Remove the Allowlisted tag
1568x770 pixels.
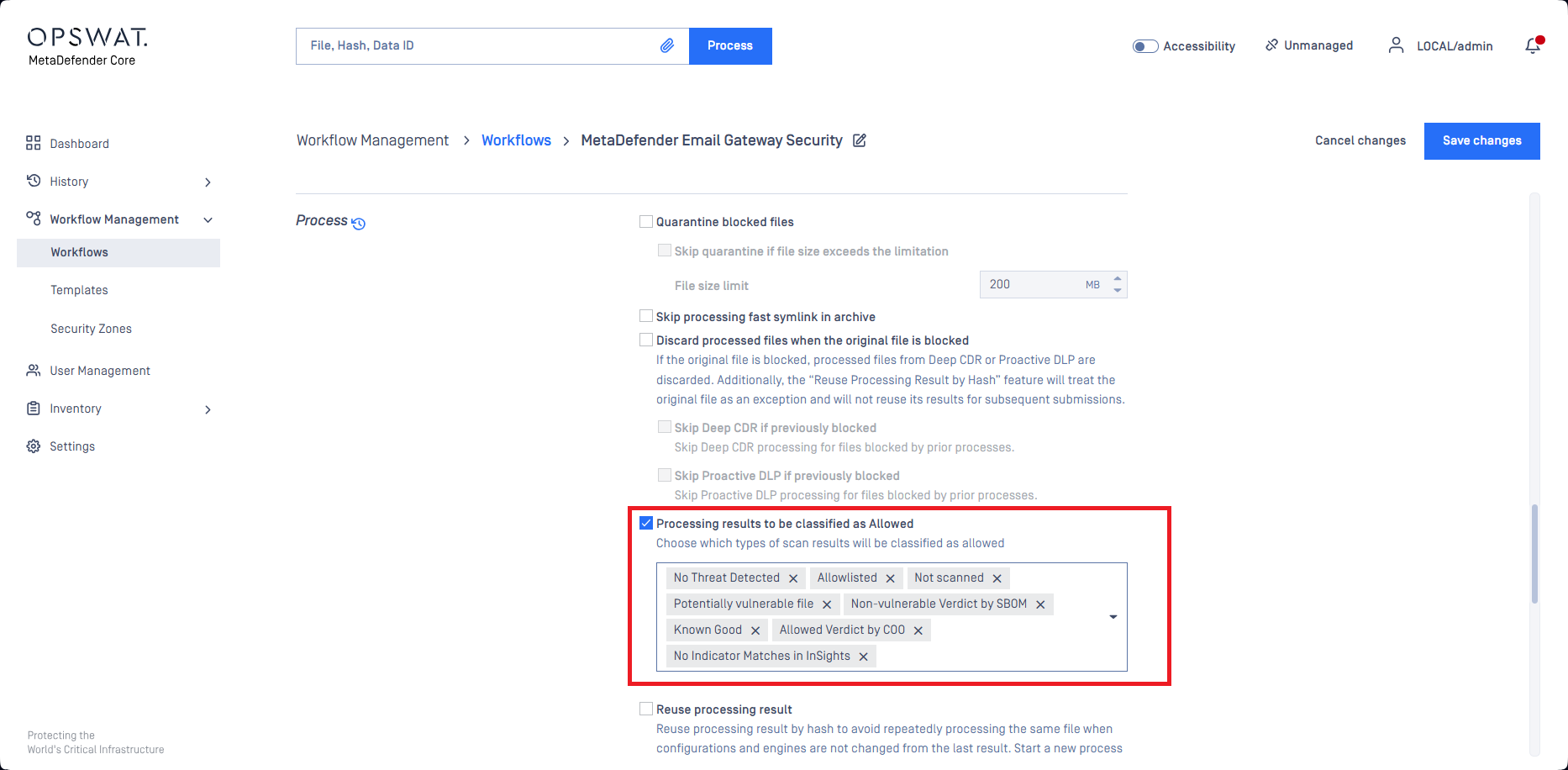click(x=891, y=578)
